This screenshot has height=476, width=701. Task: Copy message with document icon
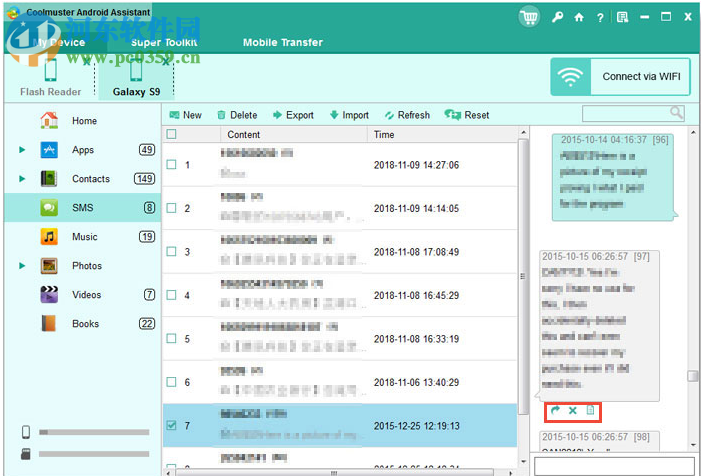click(590, 410)
